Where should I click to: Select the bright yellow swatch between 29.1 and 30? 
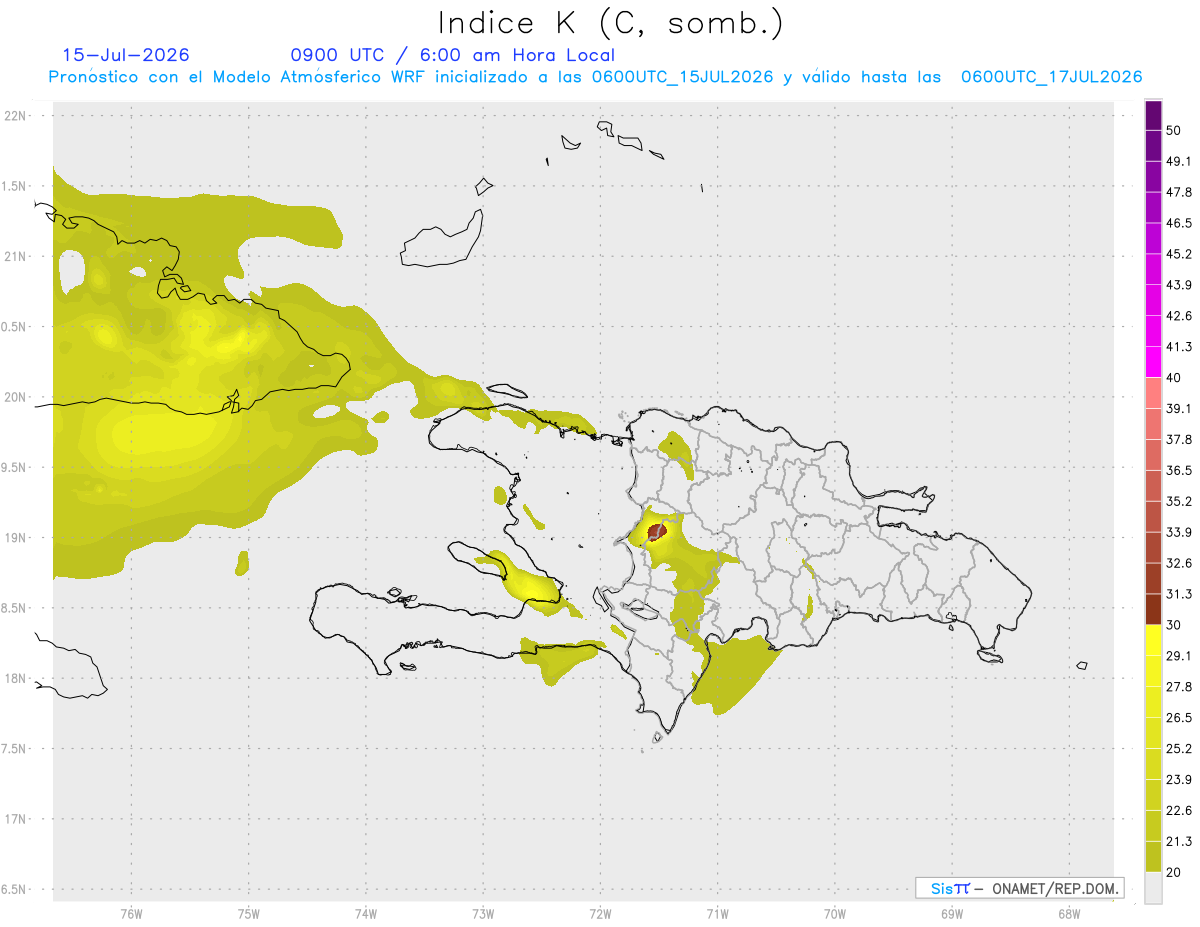(1153, 640)
